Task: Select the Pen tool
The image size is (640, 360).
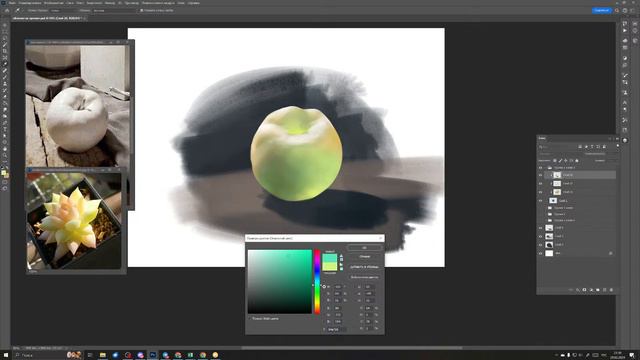Action: (x=5, y=123)
